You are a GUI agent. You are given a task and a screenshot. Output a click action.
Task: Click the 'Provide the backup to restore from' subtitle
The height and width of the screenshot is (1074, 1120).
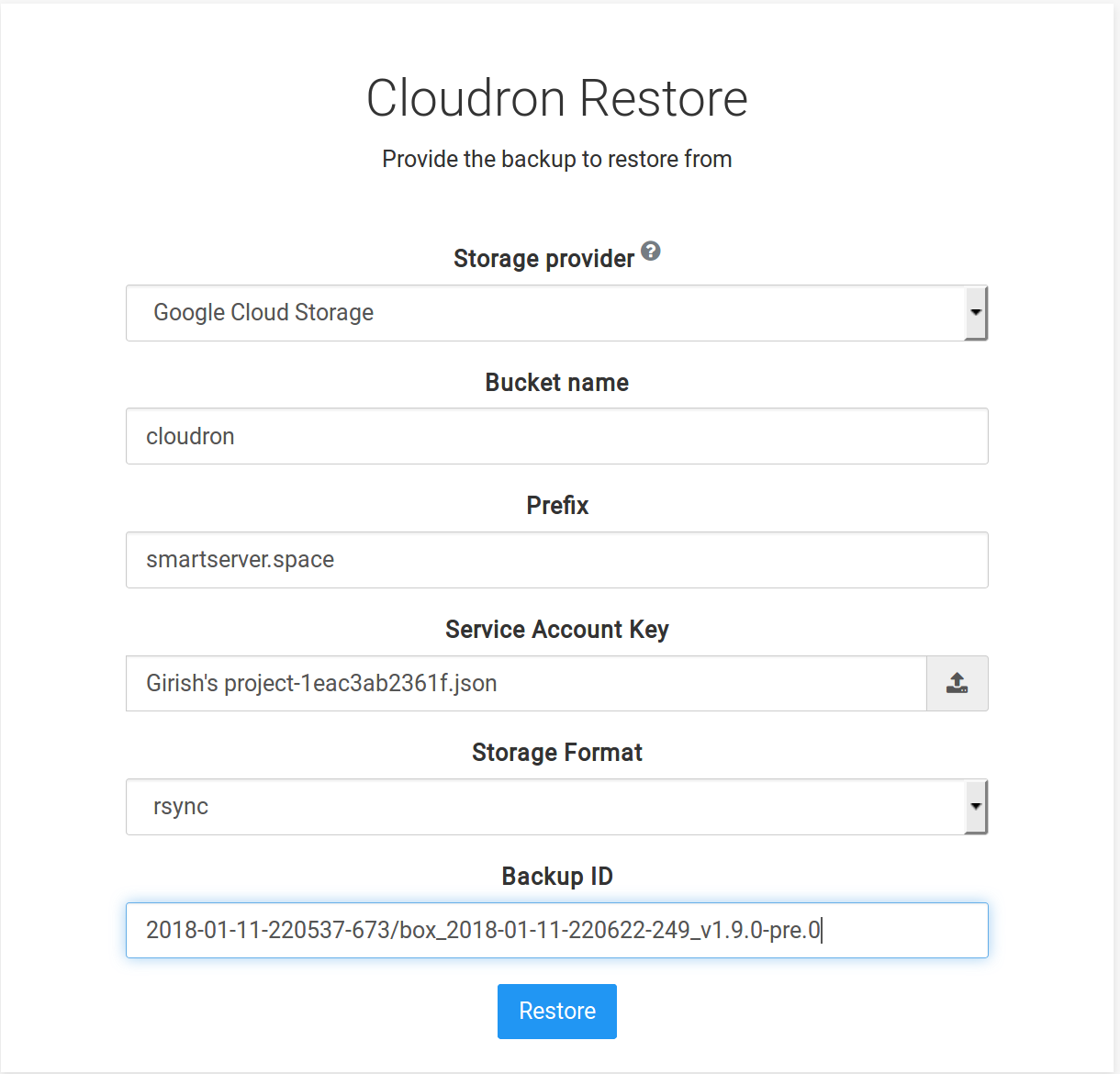[556, 159]
